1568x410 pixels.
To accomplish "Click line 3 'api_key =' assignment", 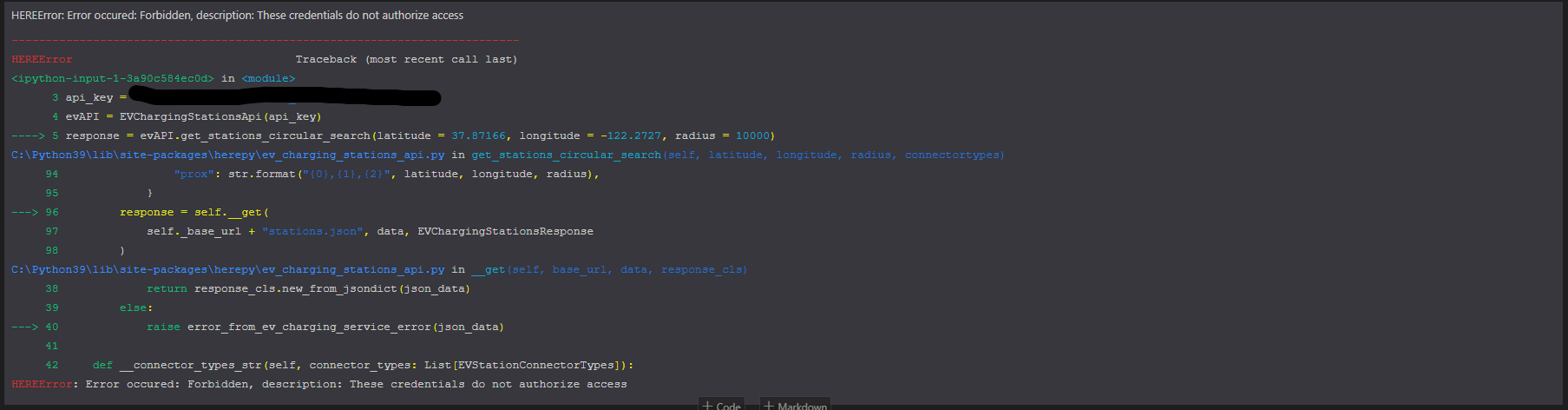I will pyautogui.click(x=95, y=97).
